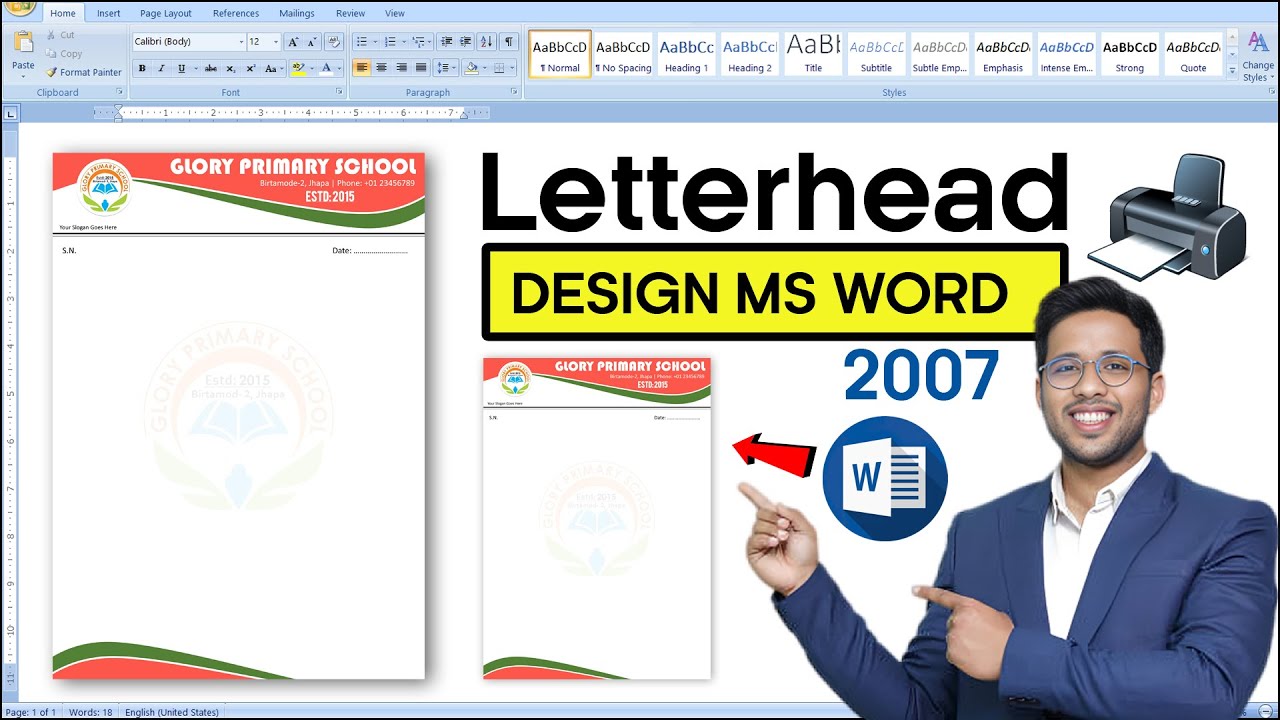Click Words: 18 in status bar
This screenshot has height=720, width=1280.
click(x=90, y=712)
